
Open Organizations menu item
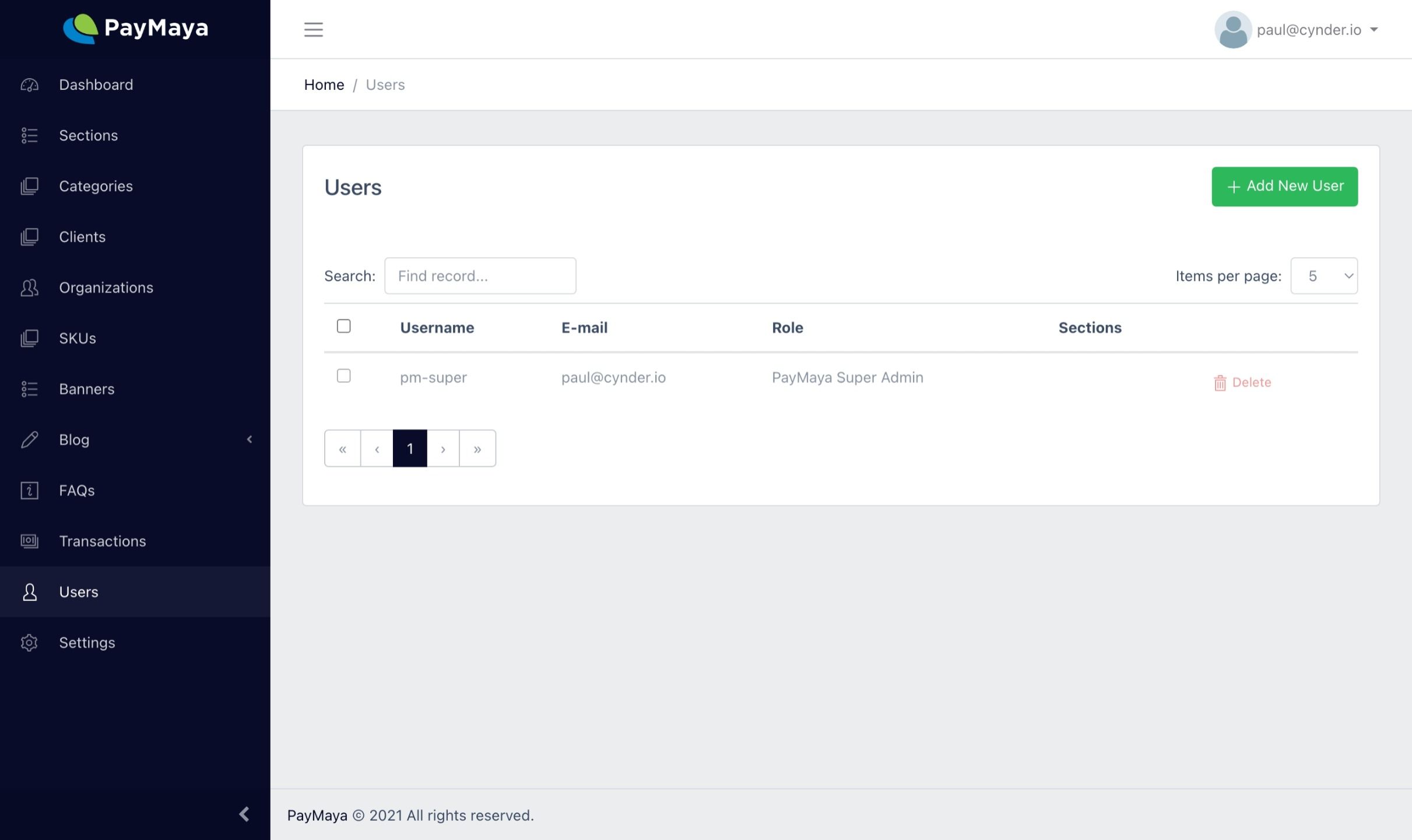point(135,287)
